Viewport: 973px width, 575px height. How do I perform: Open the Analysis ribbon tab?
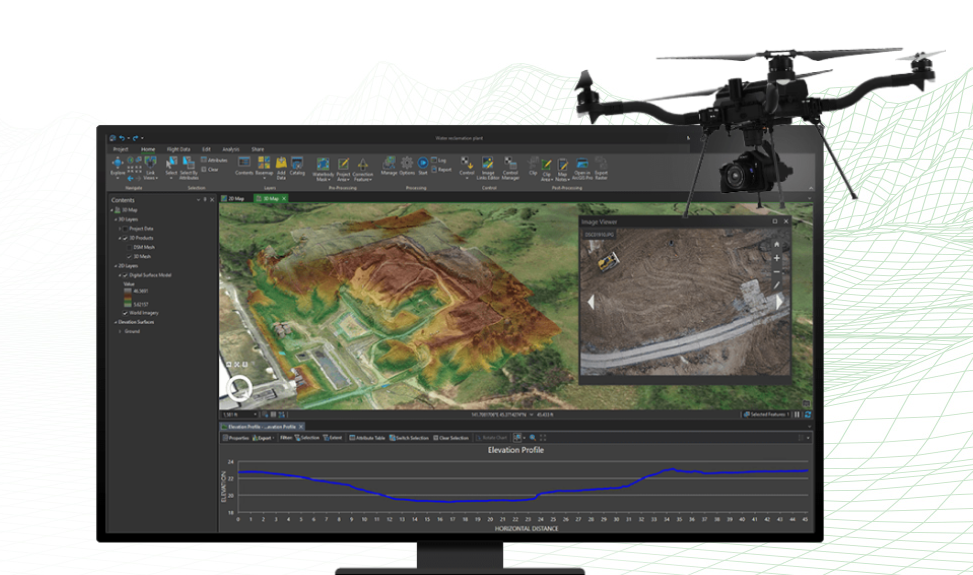[231, 149]
